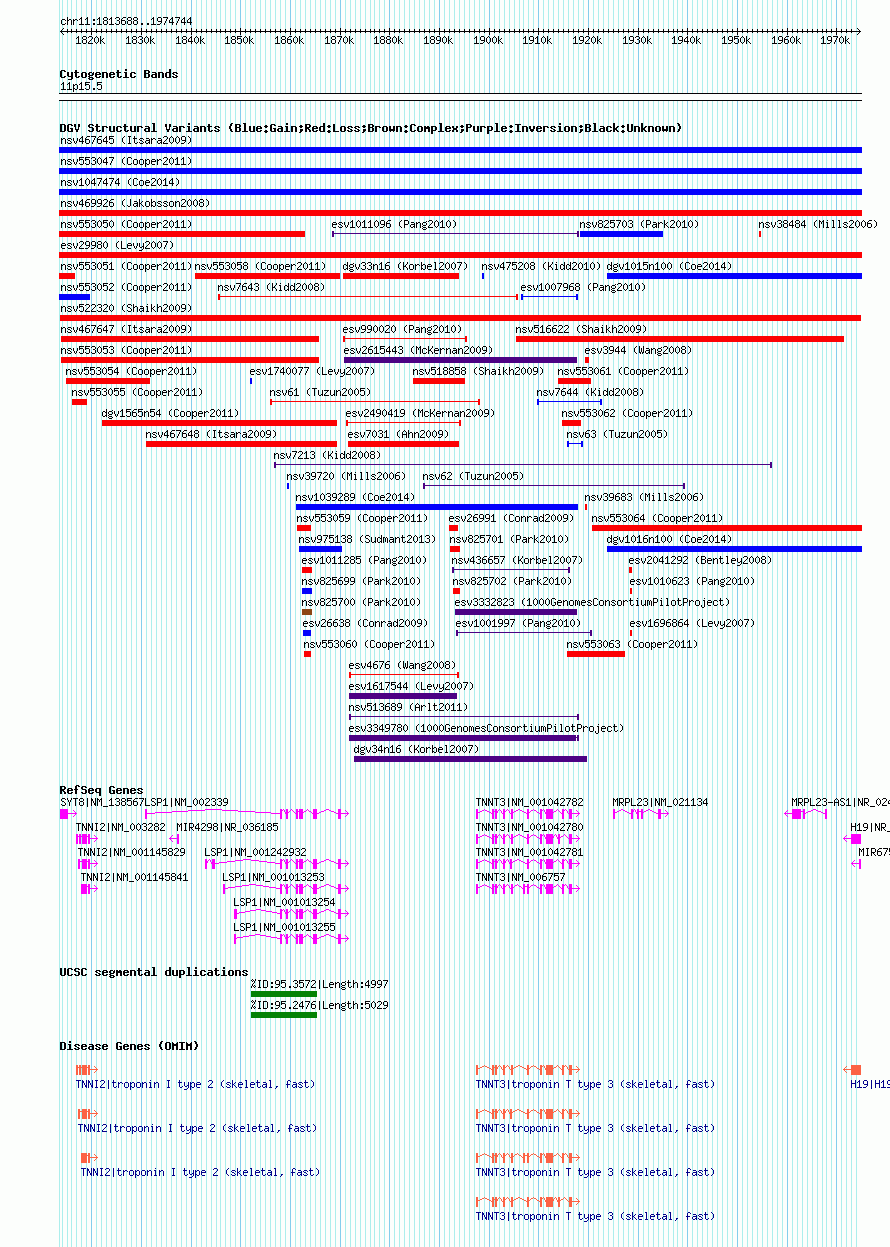Select transcript LSP1|NM_001013255
The image size is (890, 1247).
pyautogui.click(x=284, y=927)
